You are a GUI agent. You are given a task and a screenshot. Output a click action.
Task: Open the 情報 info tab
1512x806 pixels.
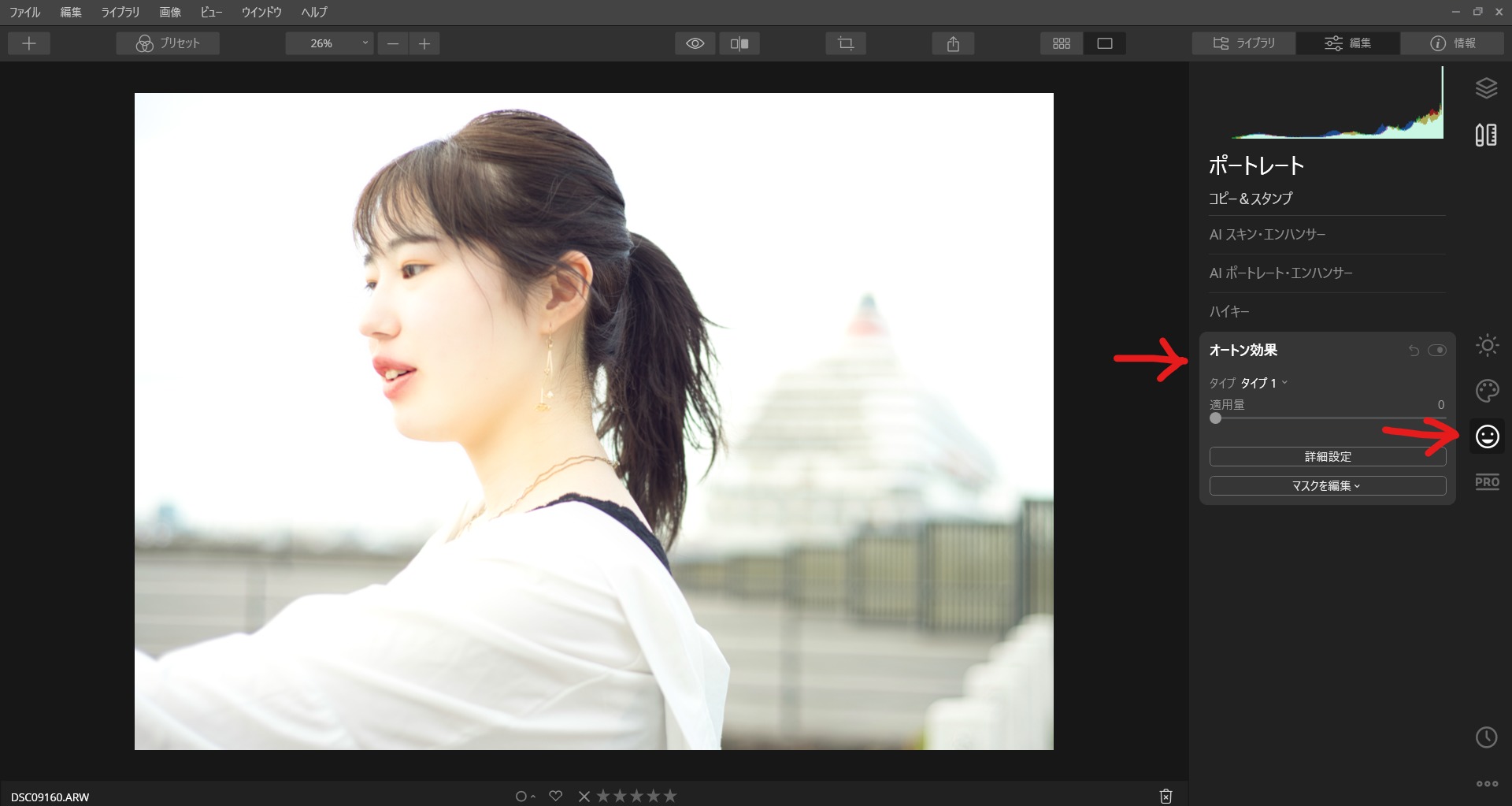point(1453,43)
